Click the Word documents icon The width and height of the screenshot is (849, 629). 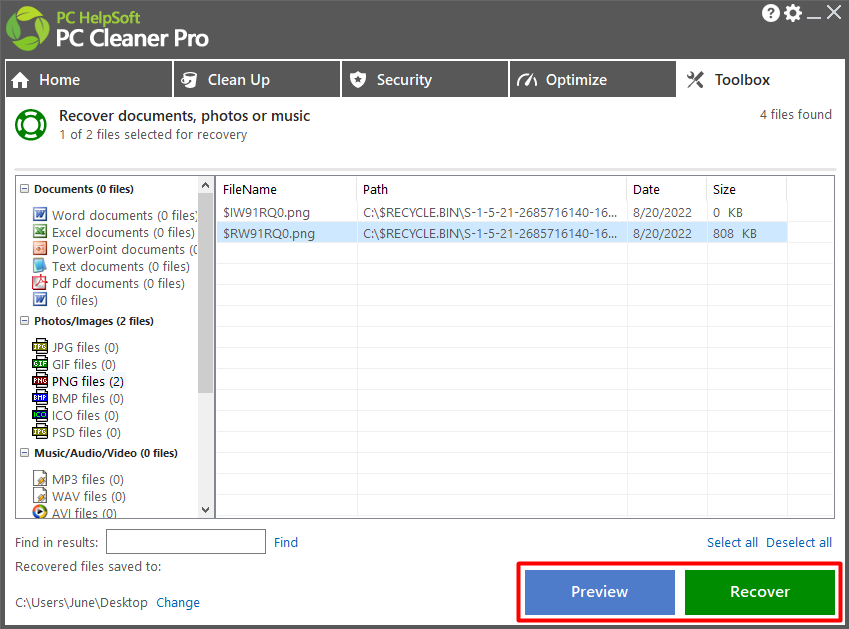40,214
